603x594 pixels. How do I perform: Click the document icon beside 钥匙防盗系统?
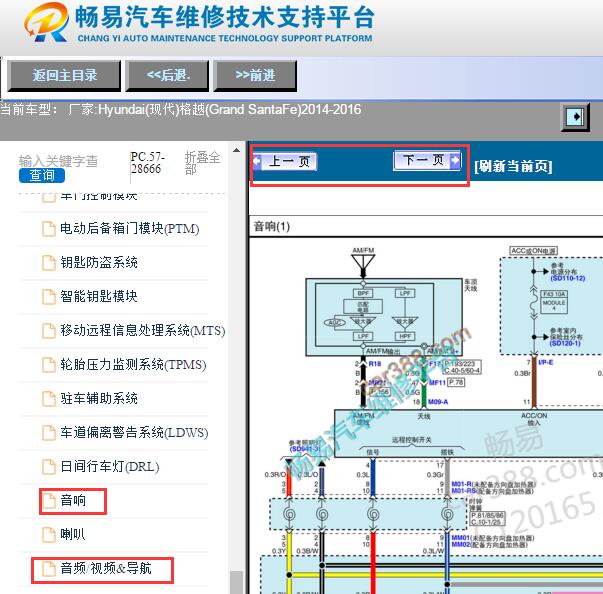point(49,263)
